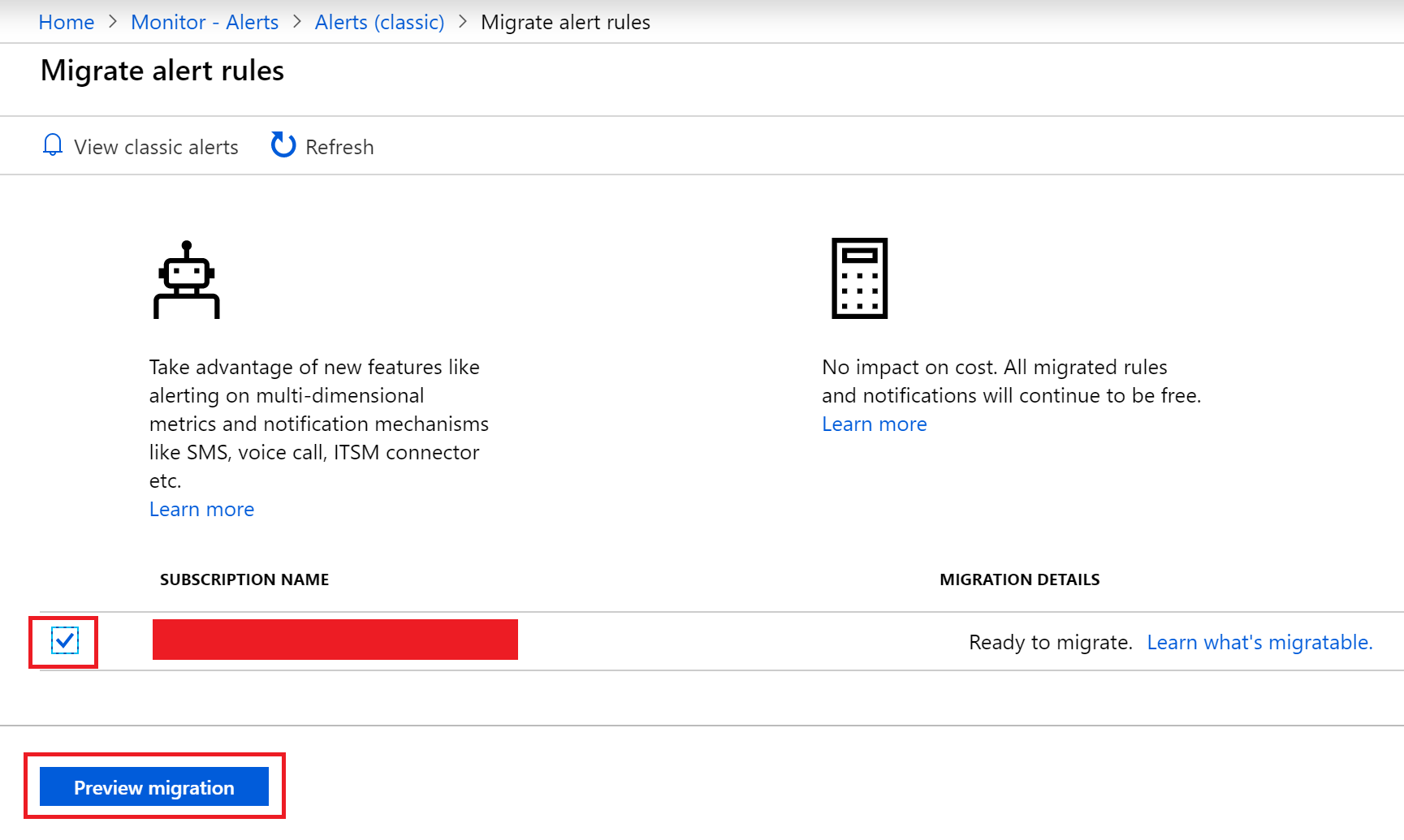Viewport: 1404px width, 840px height.
Task: Open the Learn what's migratable link
Action: pos(1259,642)
